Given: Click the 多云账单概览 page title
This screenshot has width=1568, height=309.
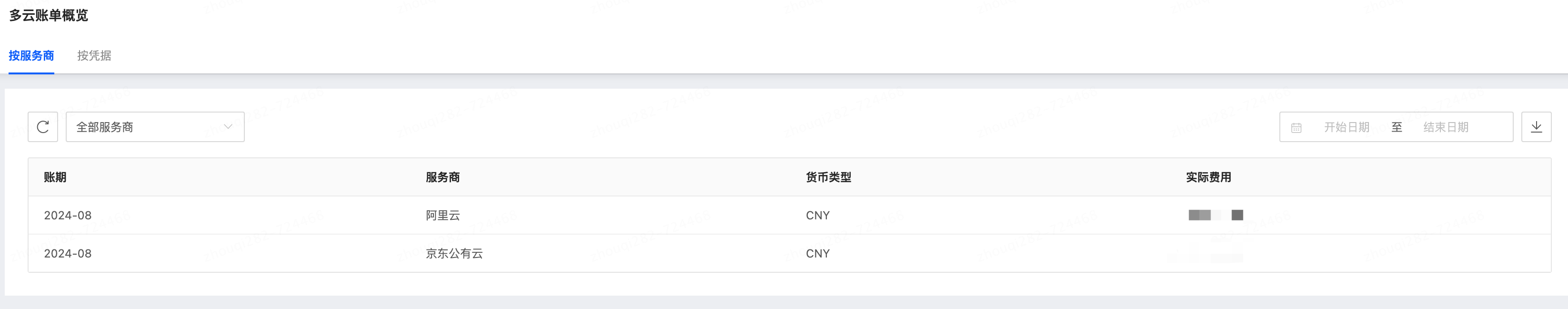Looking at the screenshot, I should tap(49, 15).
